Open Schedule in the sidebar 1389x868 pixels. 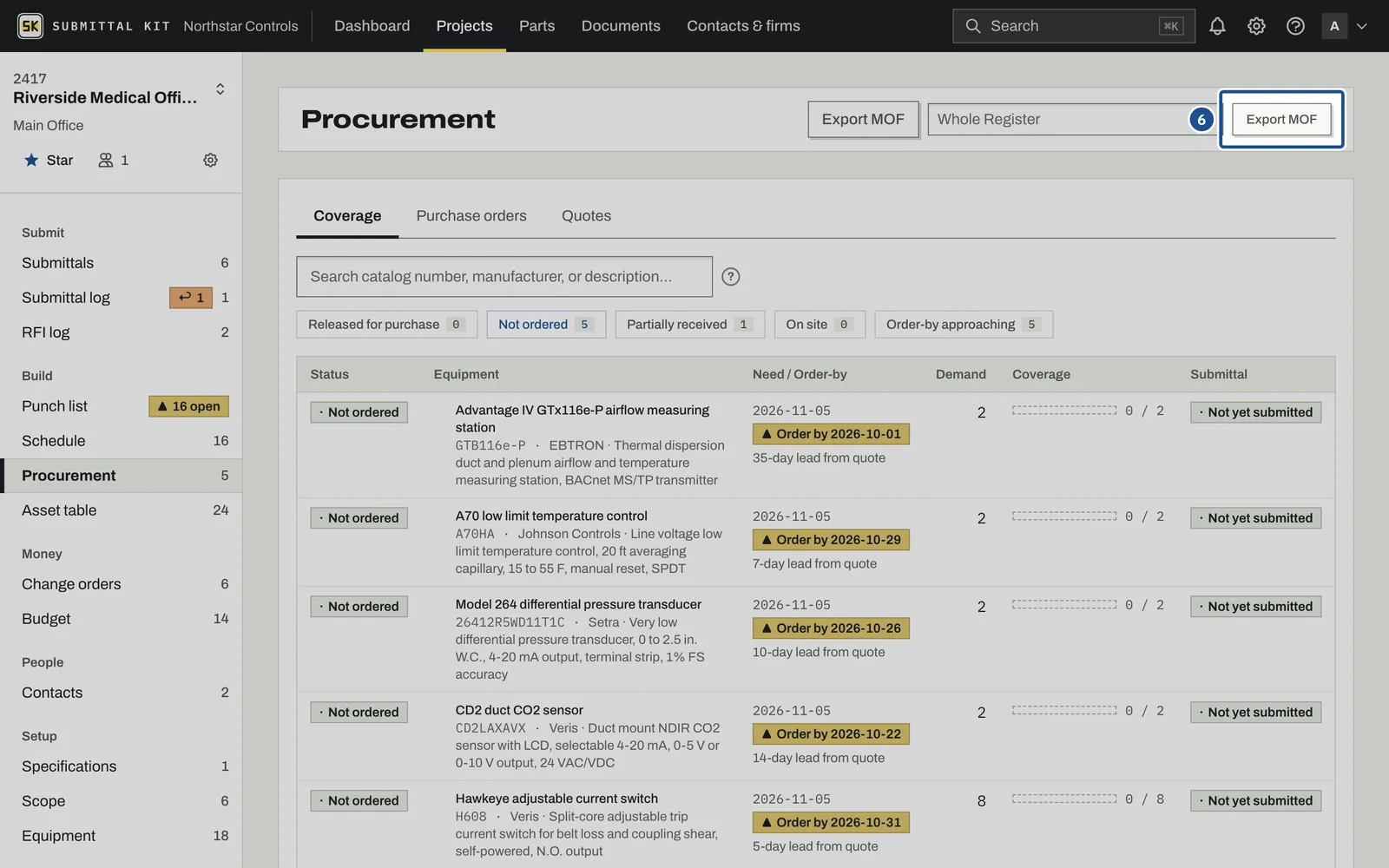122,441
